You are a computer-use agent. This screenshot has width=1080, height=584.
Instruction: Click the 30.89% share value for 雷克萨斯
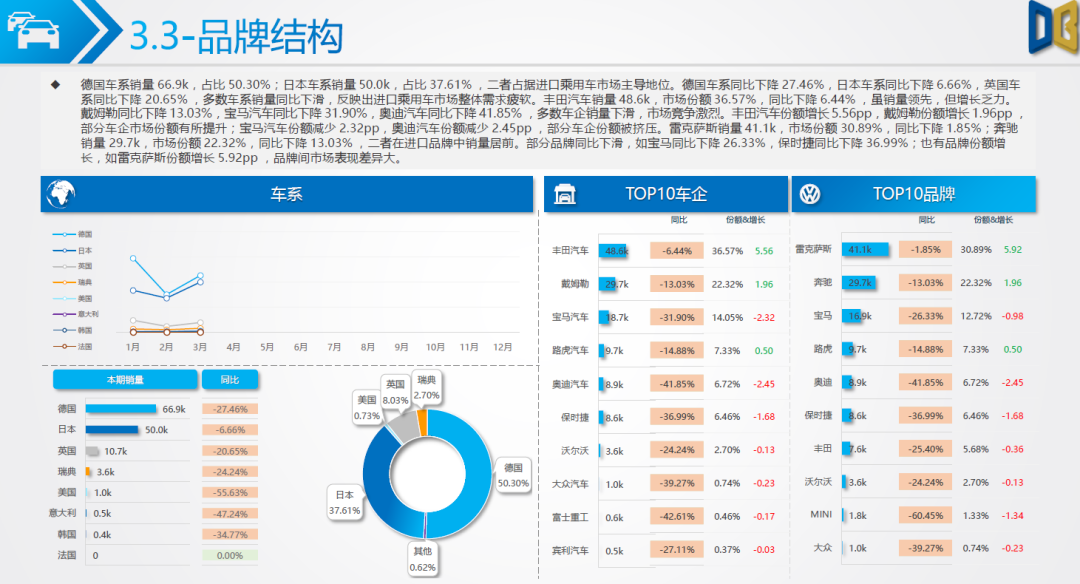(976, 249)
